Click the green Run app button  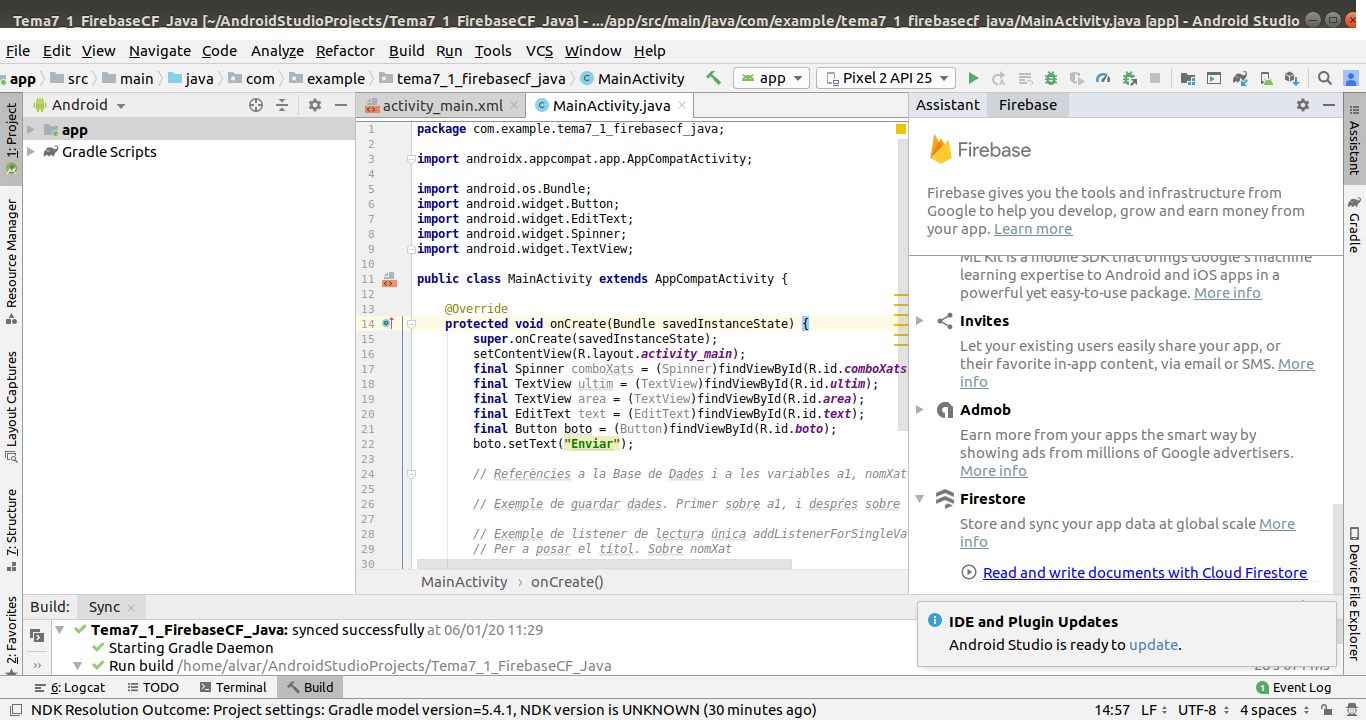click(972, 78)
